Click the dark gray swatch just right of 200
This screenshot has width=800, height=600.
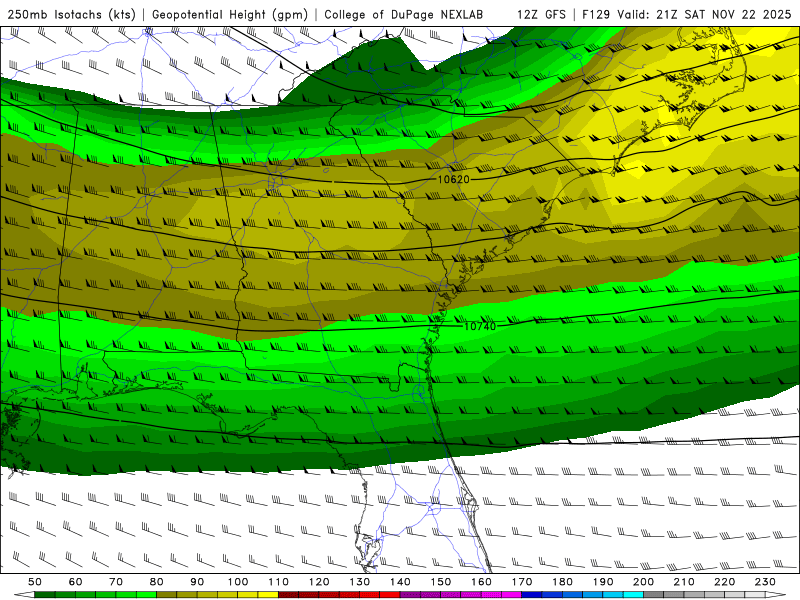[x=654, y=595]
